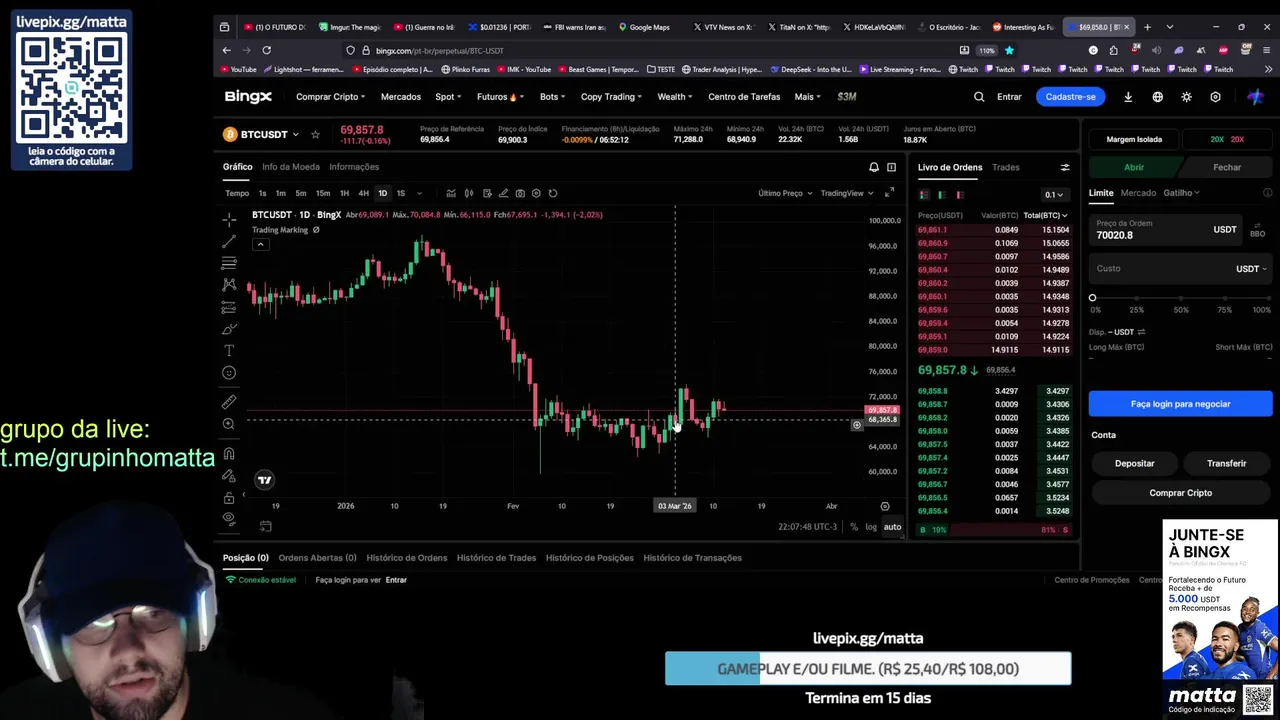Viewport: 1280px width, 720px height.
Task: Change the chart layout panel icon
Action: [891, 167]
